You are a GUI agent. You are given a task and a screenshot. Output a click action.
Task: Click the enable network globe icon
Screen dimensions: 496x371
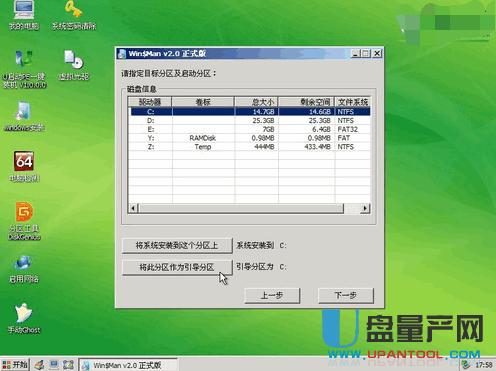[24, 269]
